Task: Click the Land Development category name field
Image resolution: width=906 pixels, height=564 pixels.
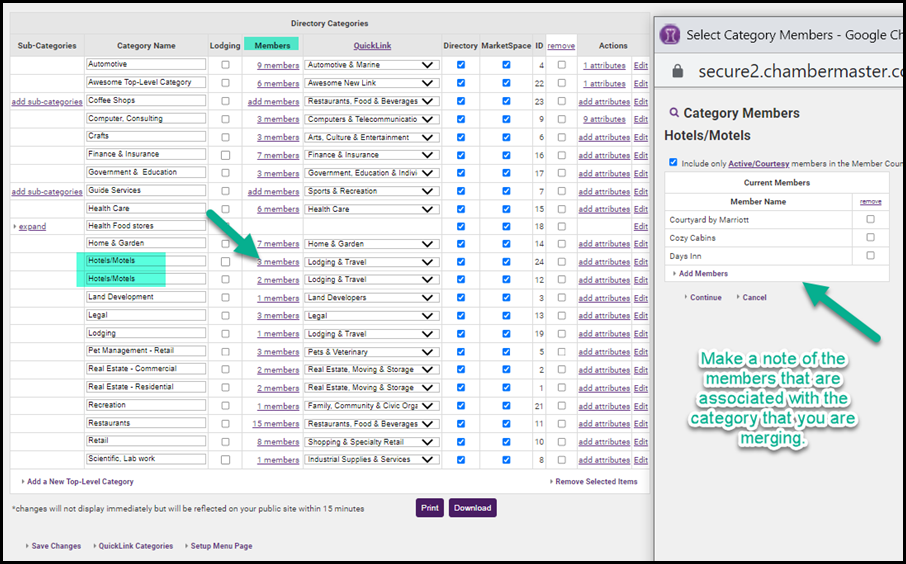Action: click(x=146, y=297)
